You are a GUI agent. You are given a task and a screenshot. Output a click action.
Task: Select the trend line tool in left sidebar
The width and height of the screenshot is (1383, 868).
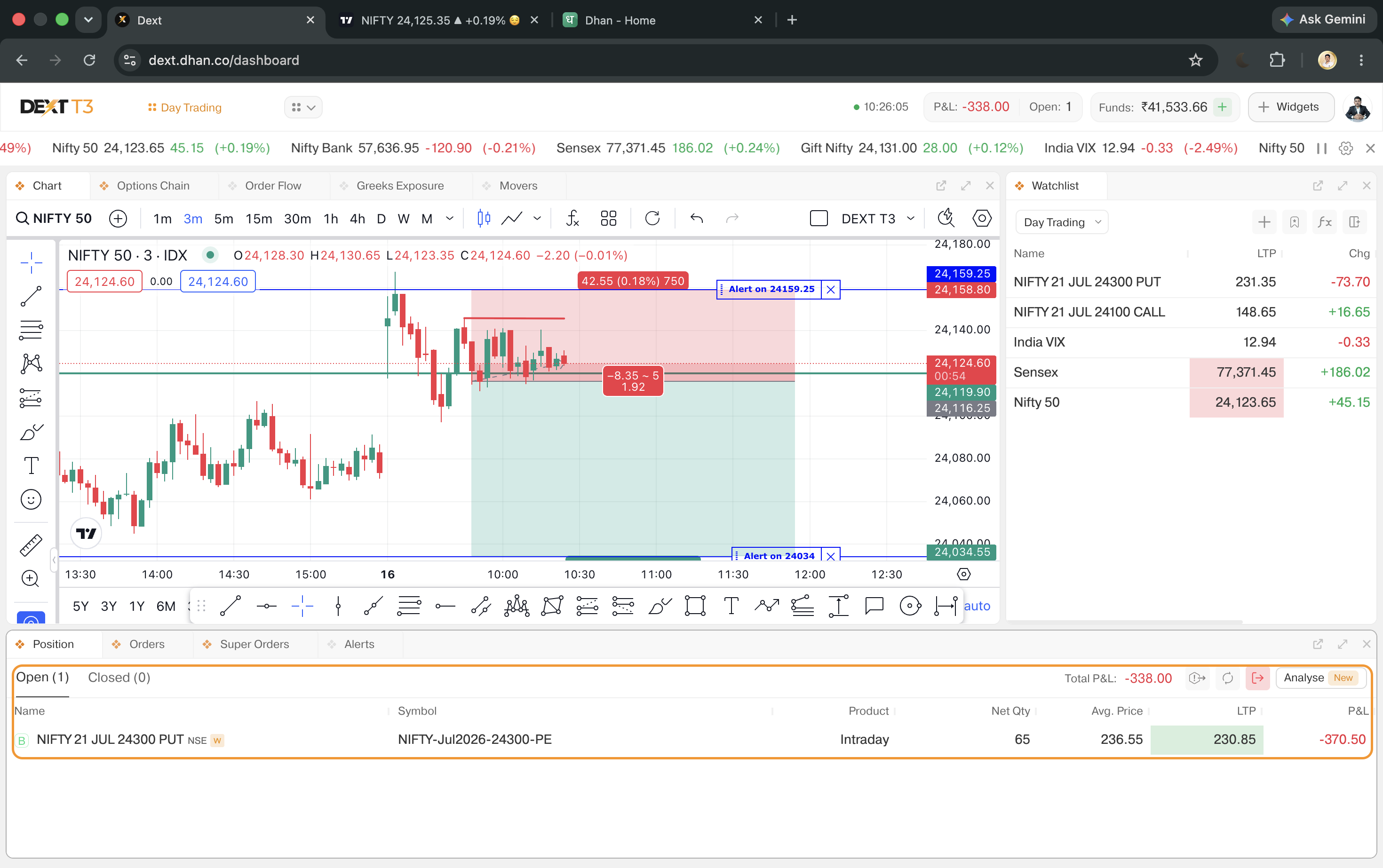point(31,296)
